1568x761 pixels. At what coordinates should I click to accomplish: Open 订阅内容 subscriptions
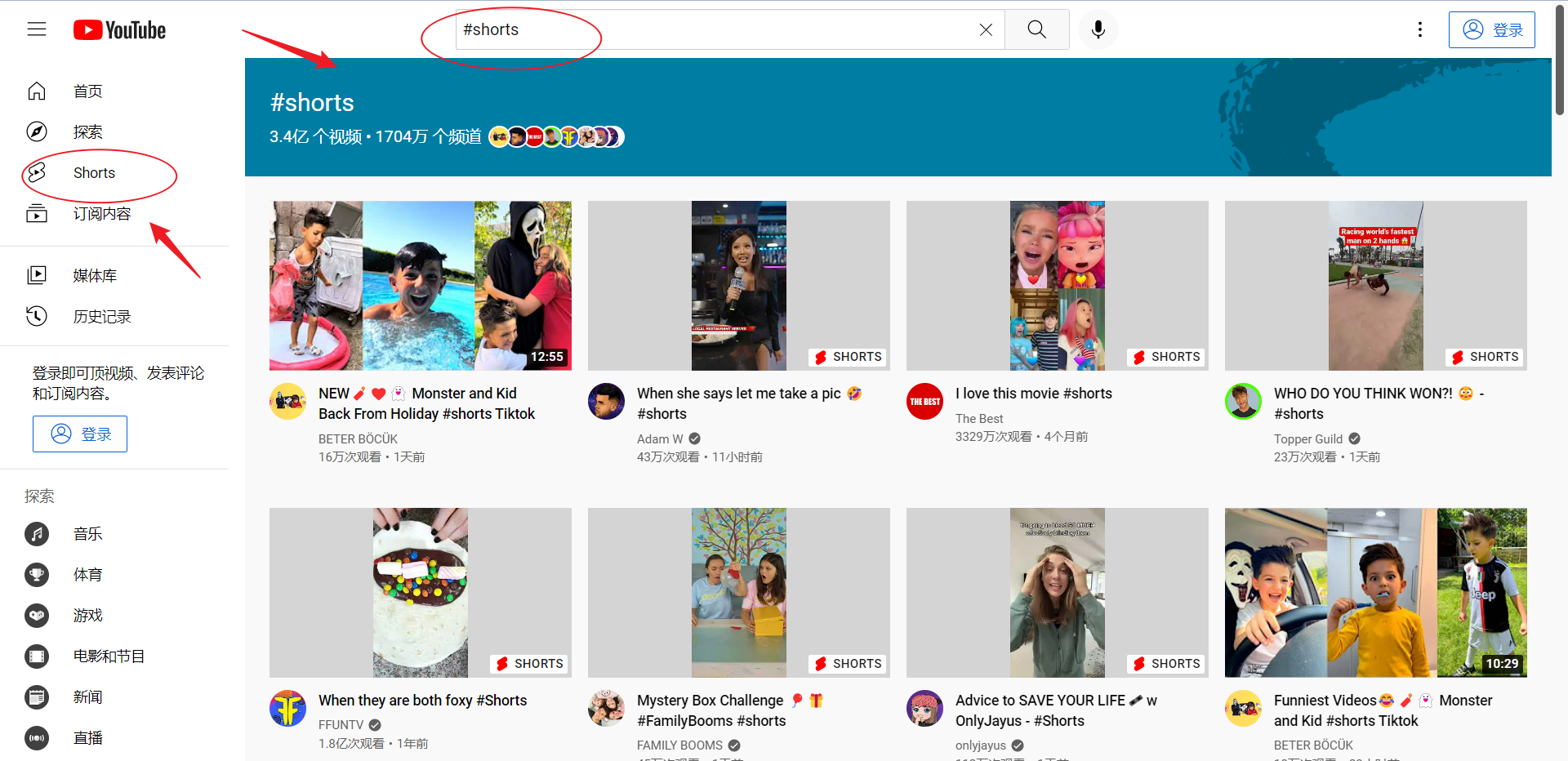[114, 213]
